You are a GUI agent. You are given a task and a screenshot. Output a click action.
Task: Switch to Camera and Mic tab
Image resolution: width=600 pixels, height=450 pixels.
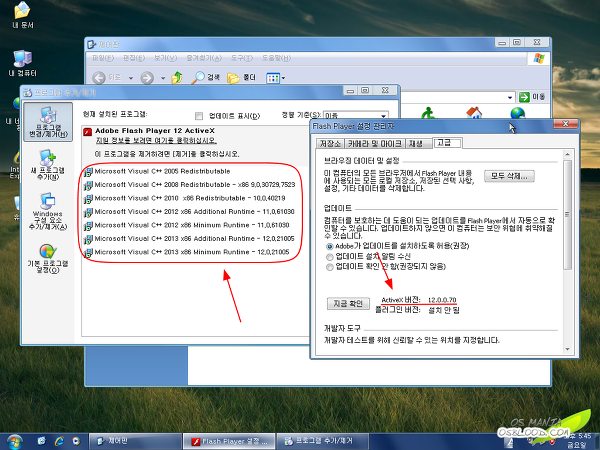pyautogui.click(x=374, y=143)
